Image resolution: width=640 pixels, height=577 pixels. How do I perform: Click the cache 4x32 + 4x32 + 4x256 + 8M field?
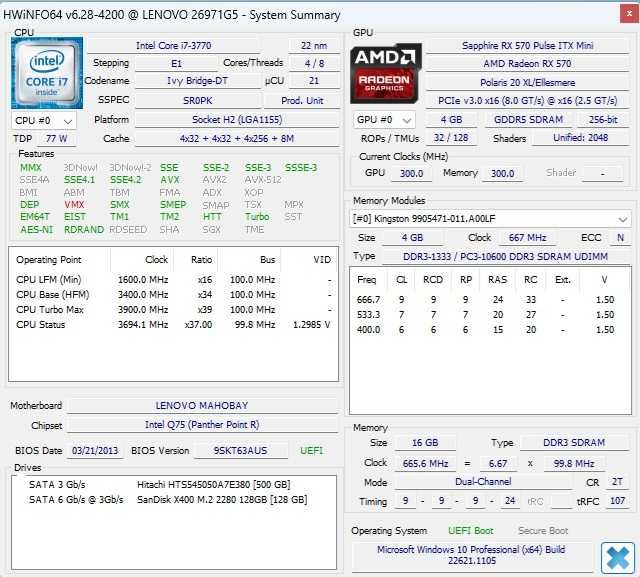[237, 139]
